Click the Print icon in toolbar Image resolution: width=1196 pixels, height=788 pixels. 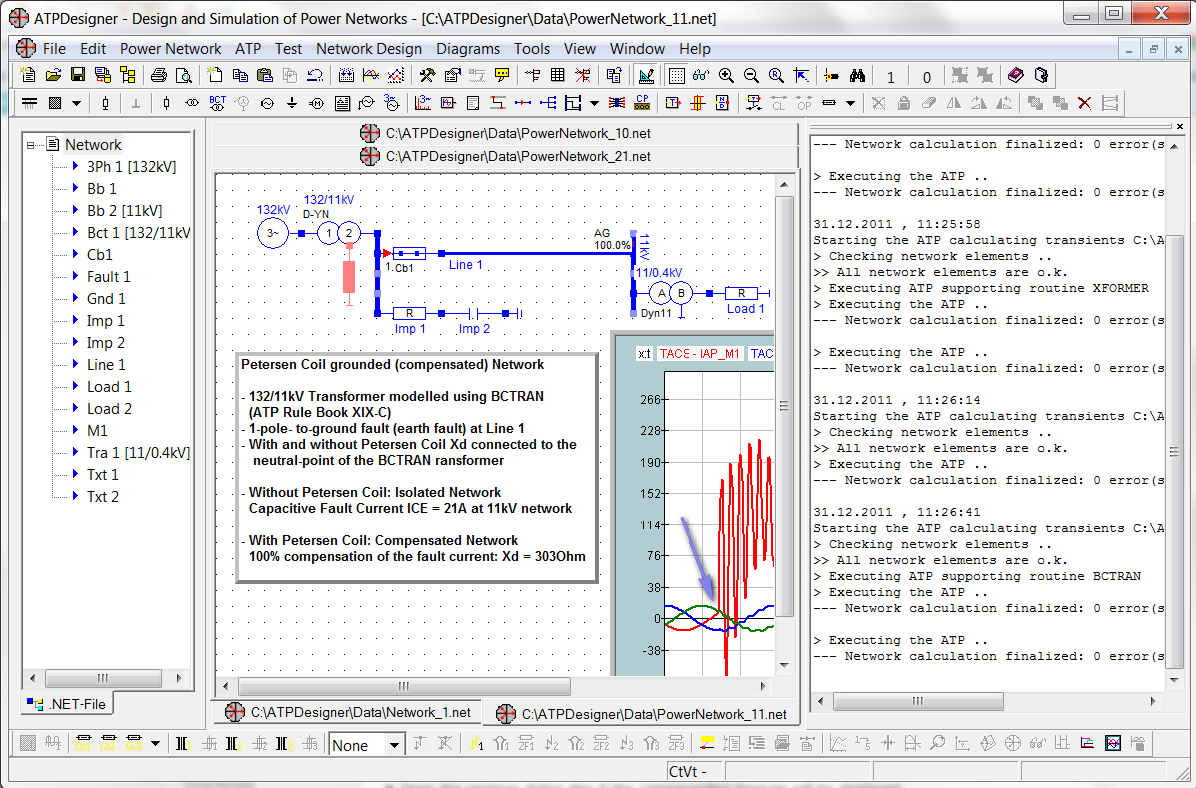159,75
